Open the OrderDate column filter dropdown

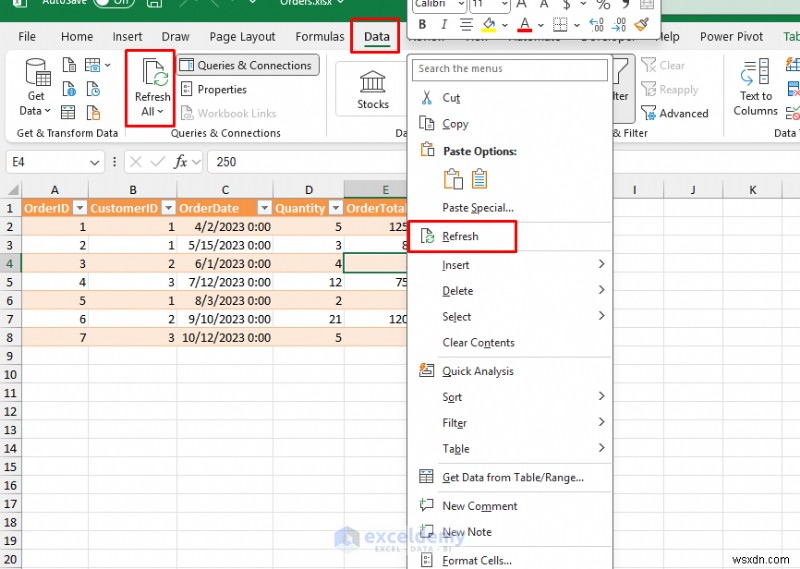tap(264, 208)
